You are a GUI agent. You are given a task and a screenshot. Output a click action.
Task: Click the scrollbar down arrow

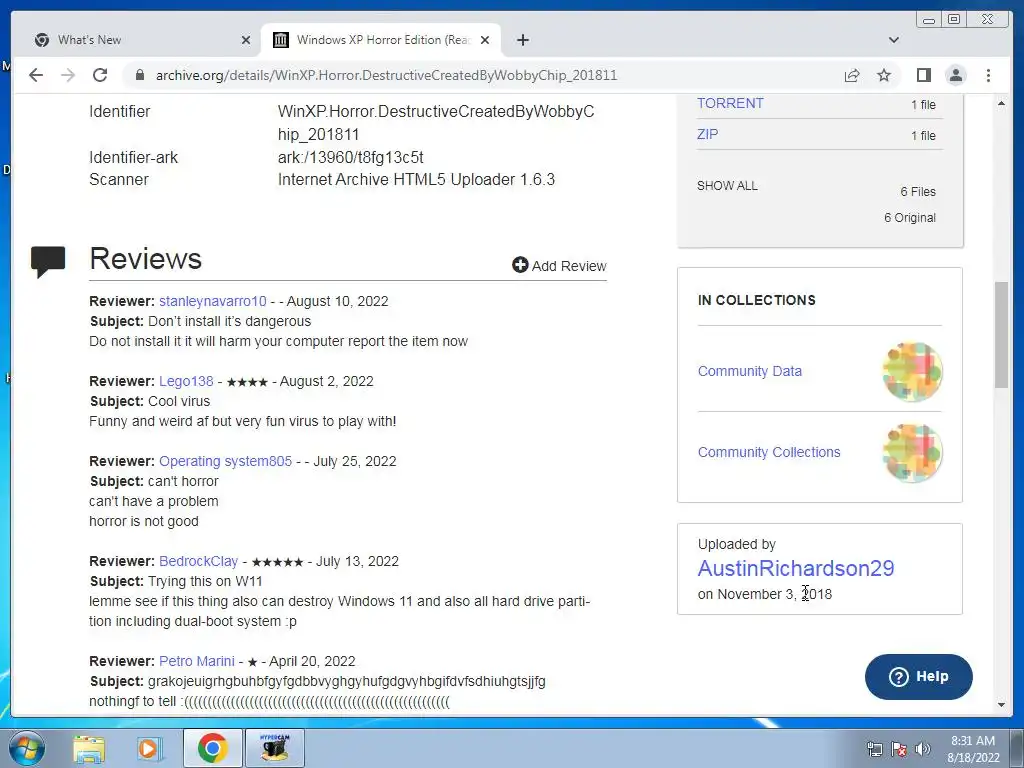pos(1001,705)
